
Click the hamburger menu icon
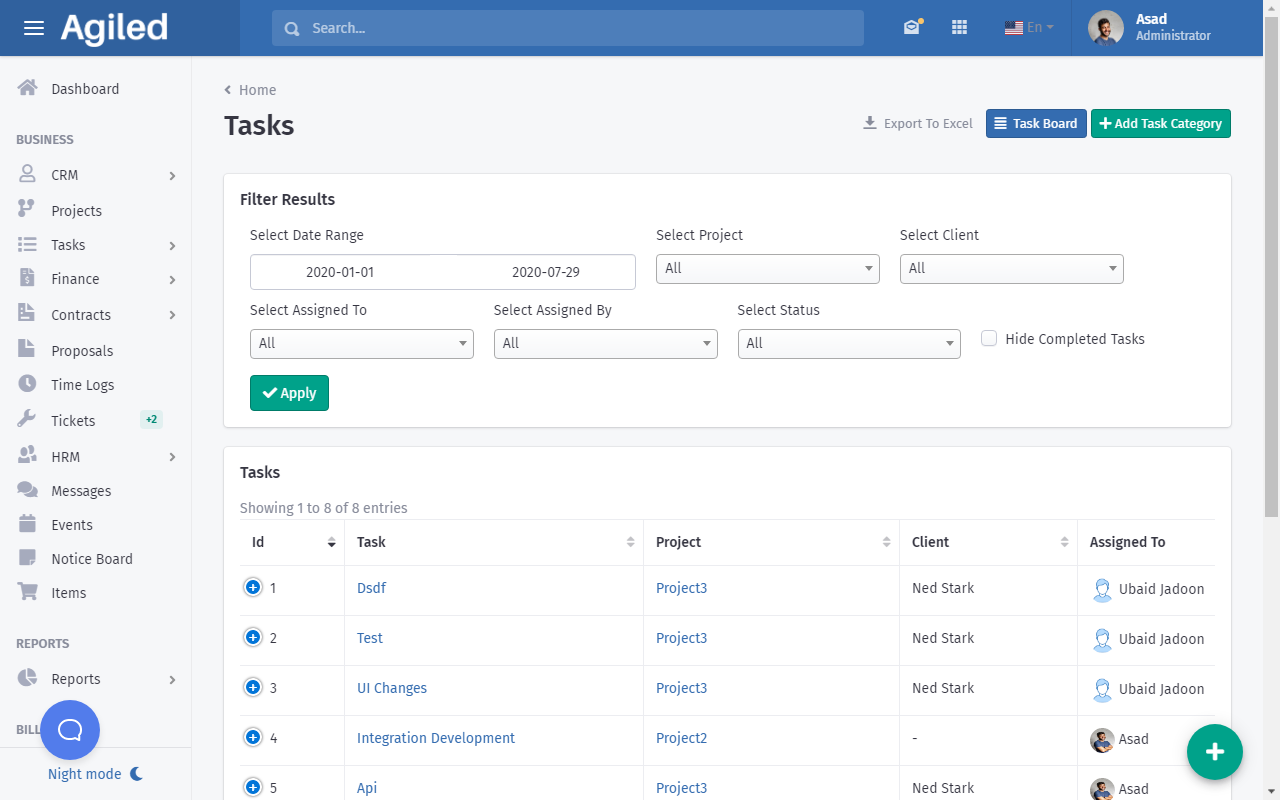(x=34, y=28)
